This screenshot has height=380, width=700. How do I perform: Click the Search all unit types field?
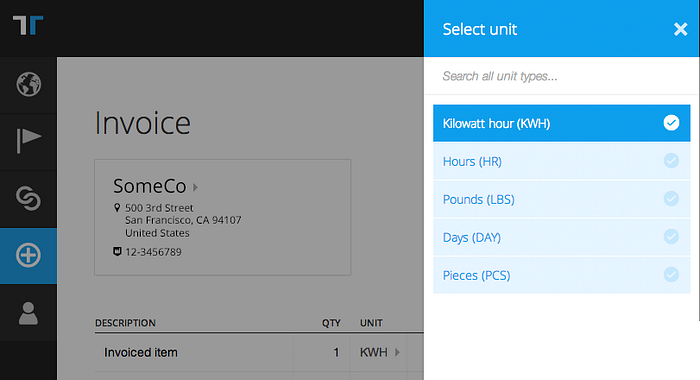[x=561, y=76]
